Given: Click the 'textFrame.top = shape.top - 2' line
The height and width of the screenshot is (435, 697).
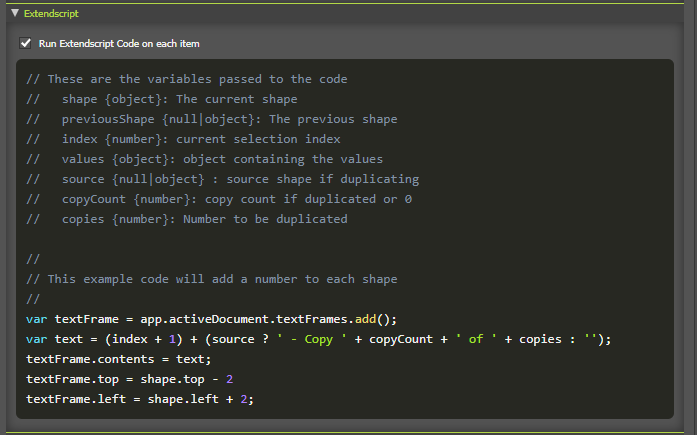Looking at the screenshot, I should click(128, 379).
